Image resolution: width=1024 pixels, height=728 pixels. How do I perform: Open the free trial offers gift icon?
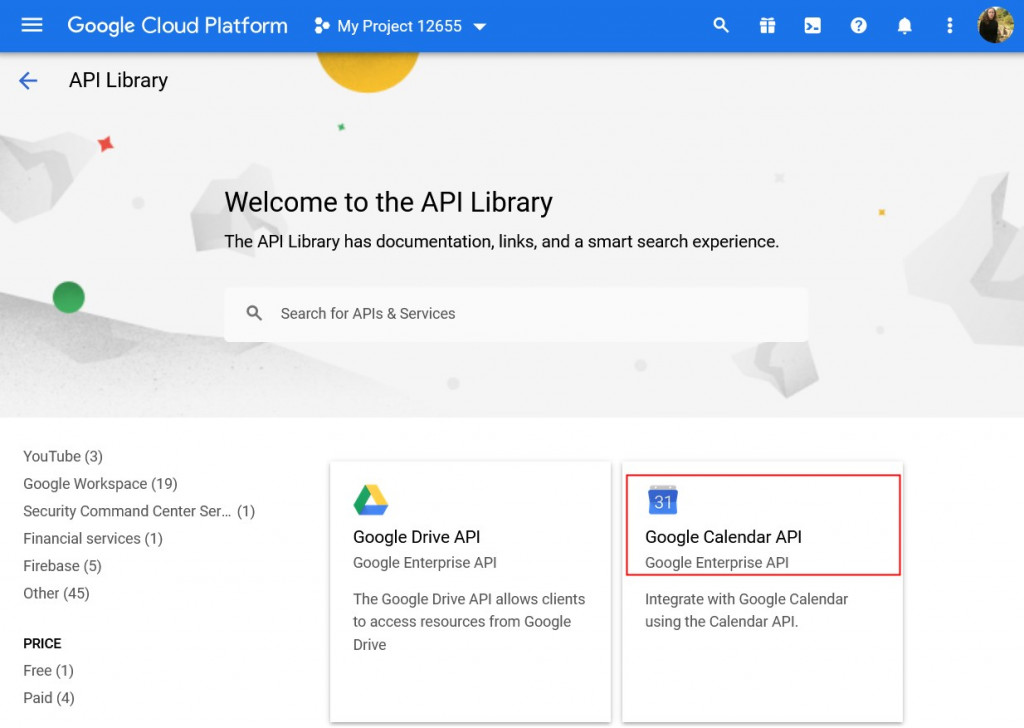point(767,25)
